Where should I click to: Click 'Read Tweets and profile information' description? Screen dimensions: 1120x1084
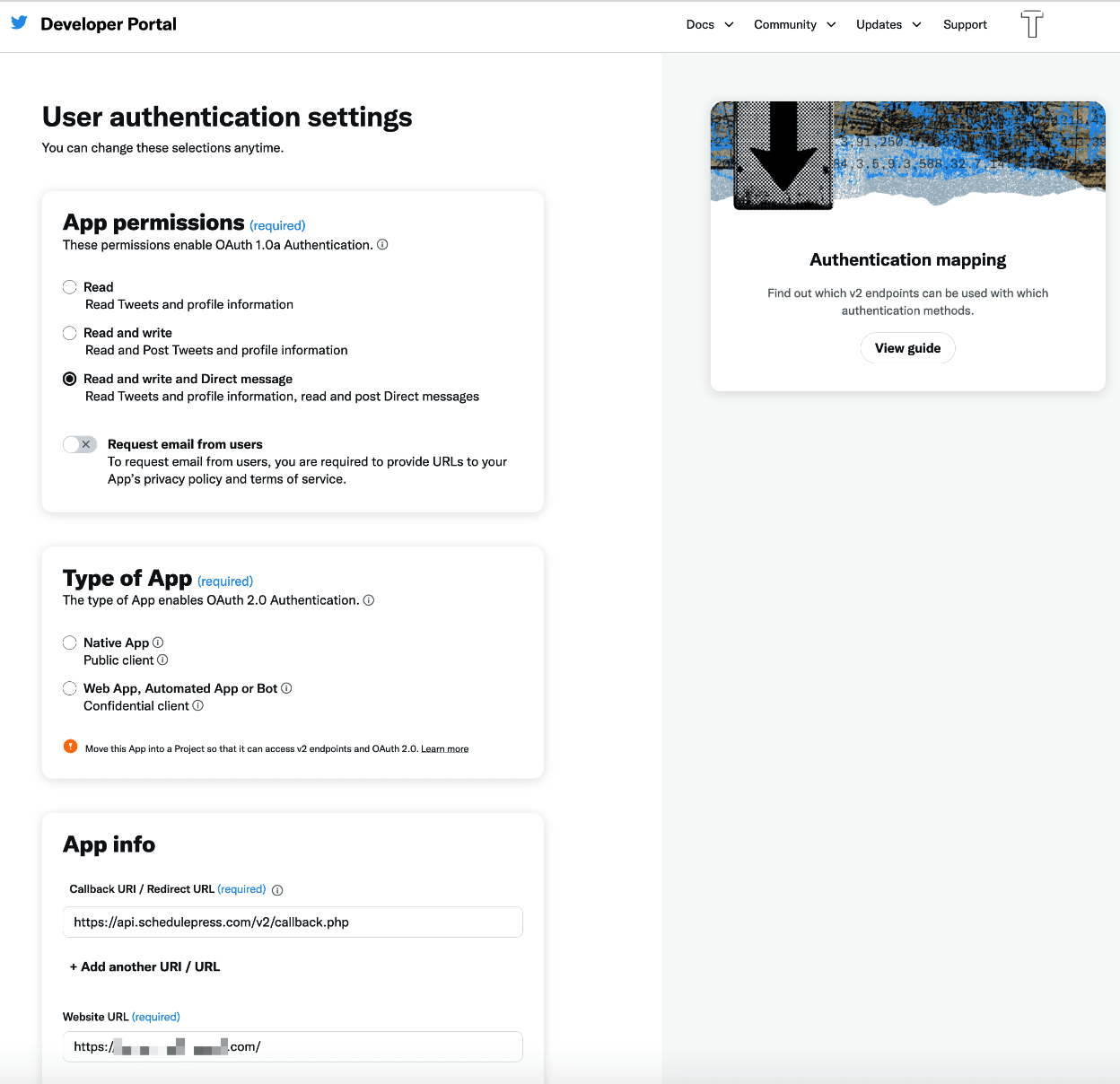click(x=189, y=304)
